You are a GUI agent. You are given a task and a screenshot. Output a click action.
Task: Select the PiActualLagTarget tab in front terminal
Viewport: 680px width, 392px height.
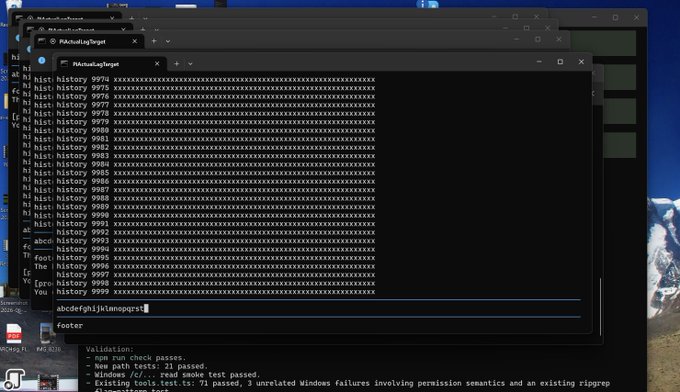pos(111,64)
